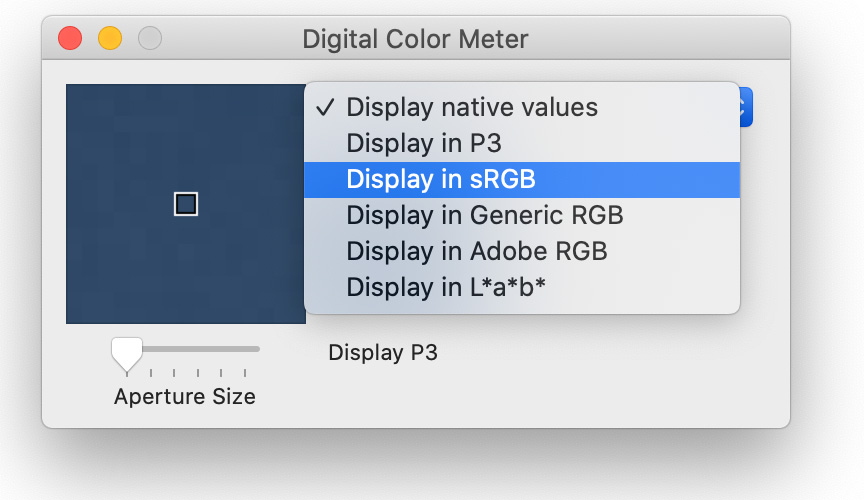Click the dark blue magnified color preview

pyautogui.click(x=186, y=204)
